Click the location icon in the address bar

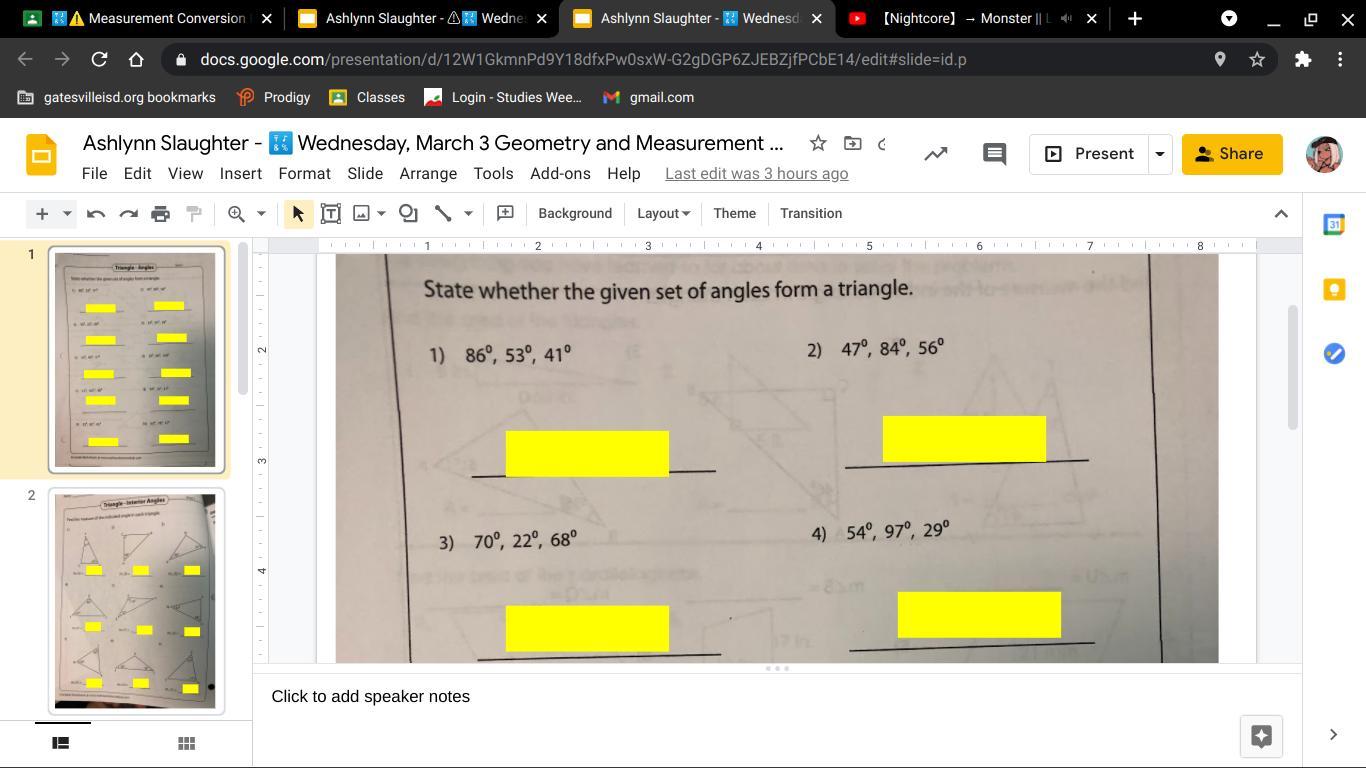1220,60
